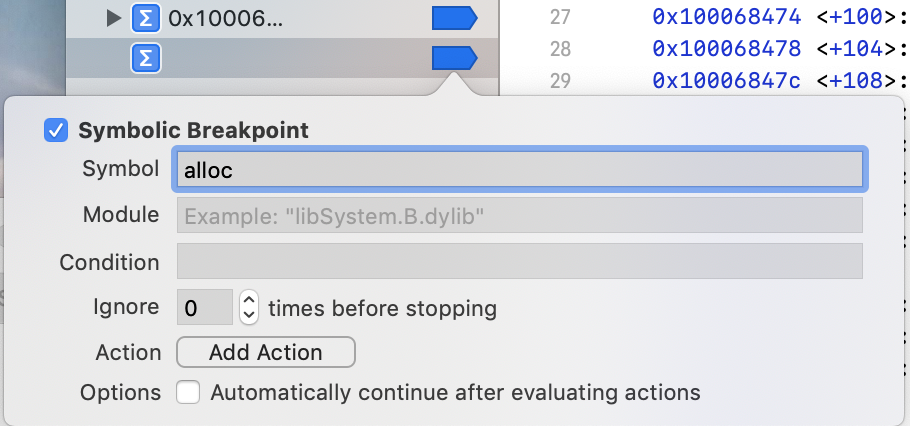This screenshot has height=426, width=910.
Task: Decrement the Ignore count stepper
Action: pos(249,314)
